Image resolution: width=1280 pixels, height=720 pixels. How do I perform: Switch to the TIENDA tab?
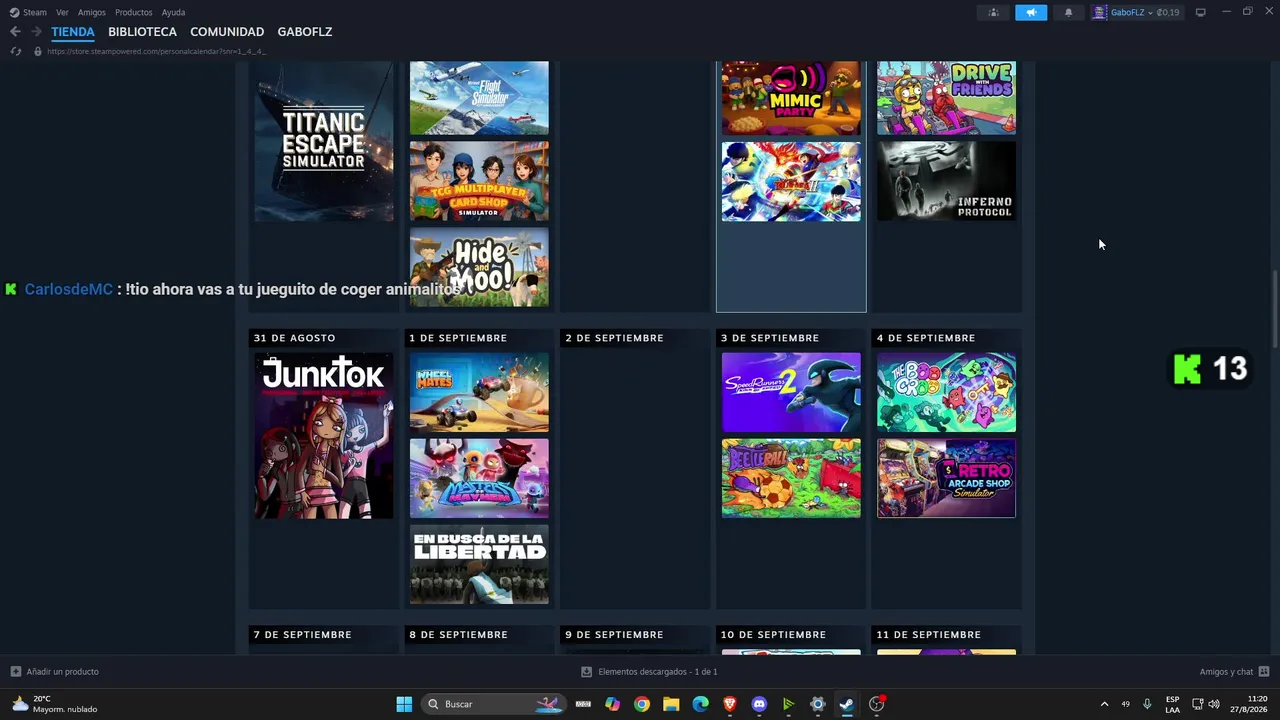point(73,32)
